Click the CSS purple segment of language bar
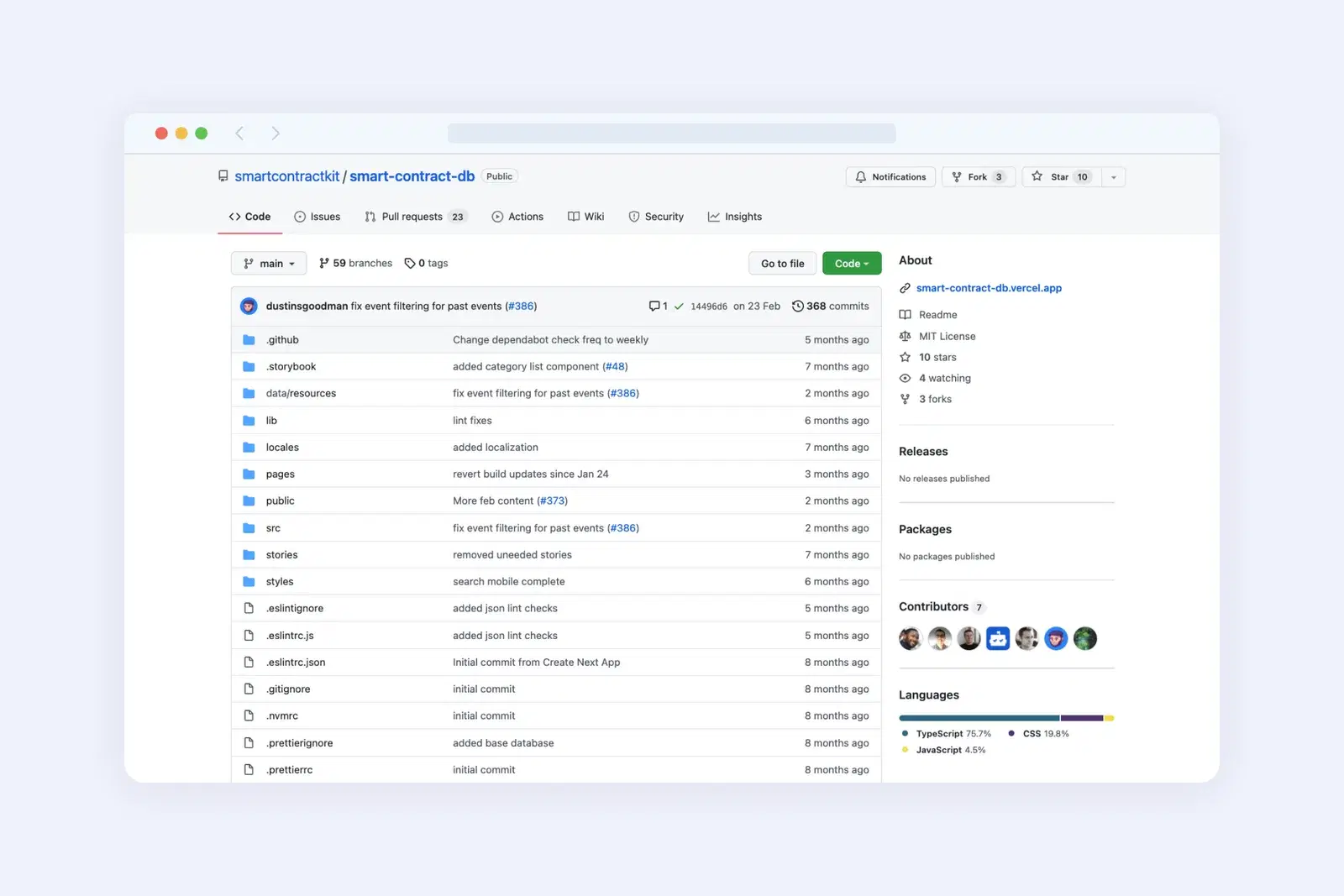Screen dimensions: 1344x896 coord(1082,719)
